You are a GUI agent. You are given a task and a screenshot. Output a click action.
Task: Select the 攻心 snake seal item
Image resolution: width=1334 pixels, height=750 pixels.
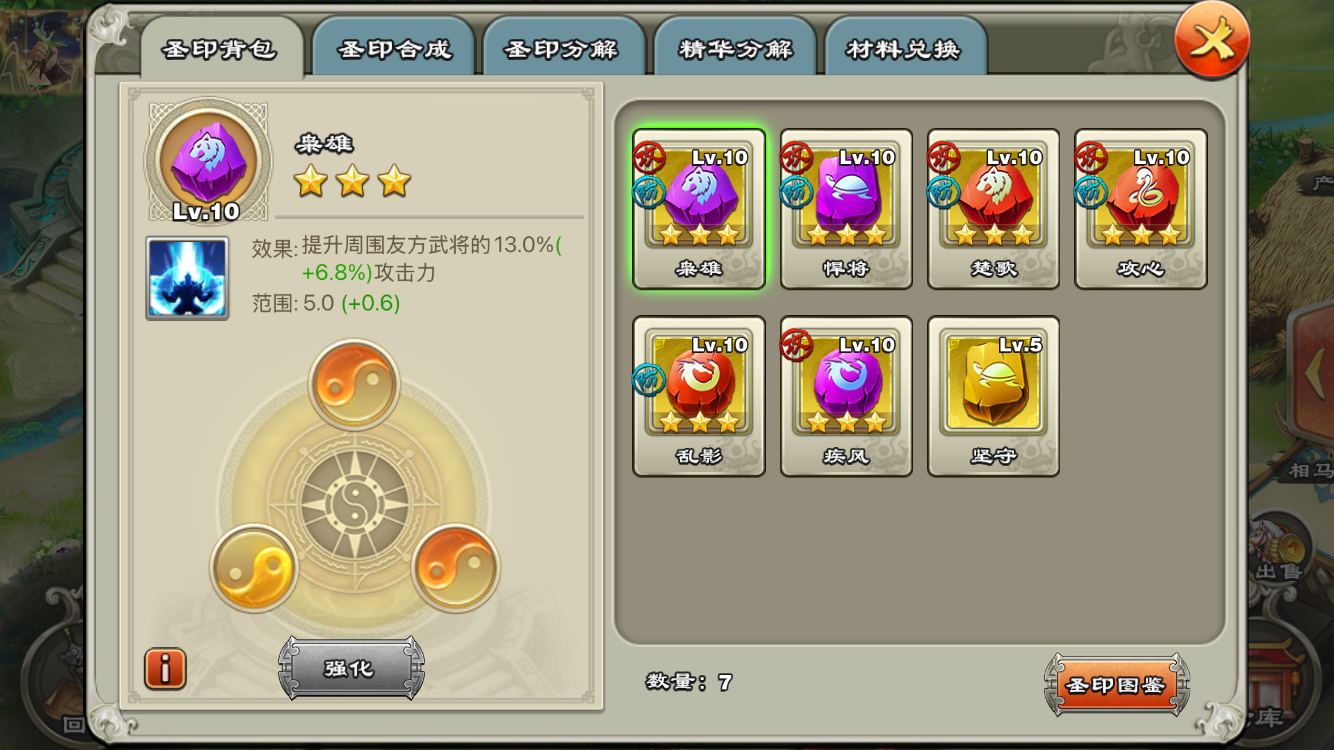1141,209
